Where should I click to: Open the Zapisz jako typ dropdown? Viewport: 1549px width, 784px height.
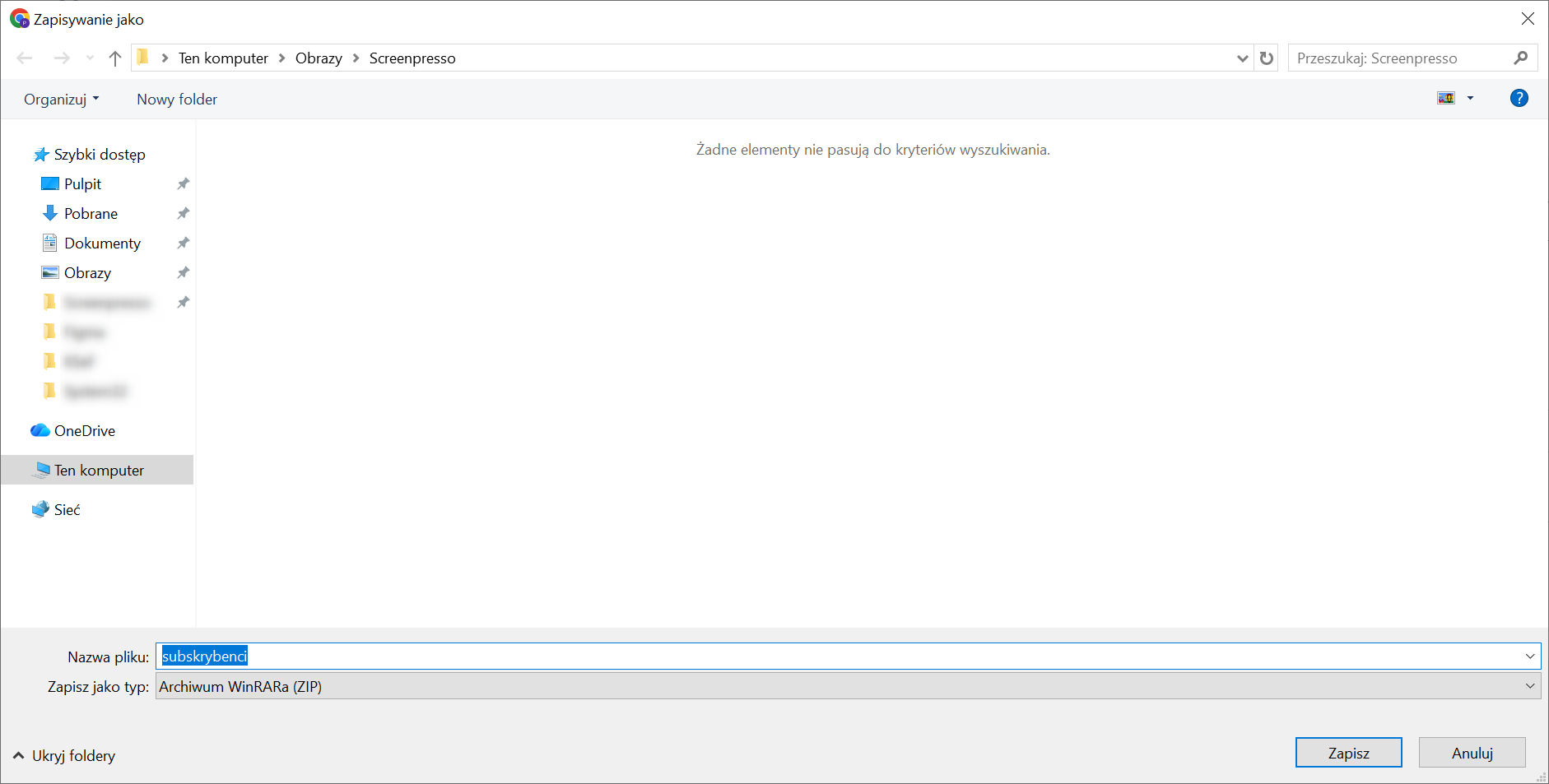tap(848, 687)
